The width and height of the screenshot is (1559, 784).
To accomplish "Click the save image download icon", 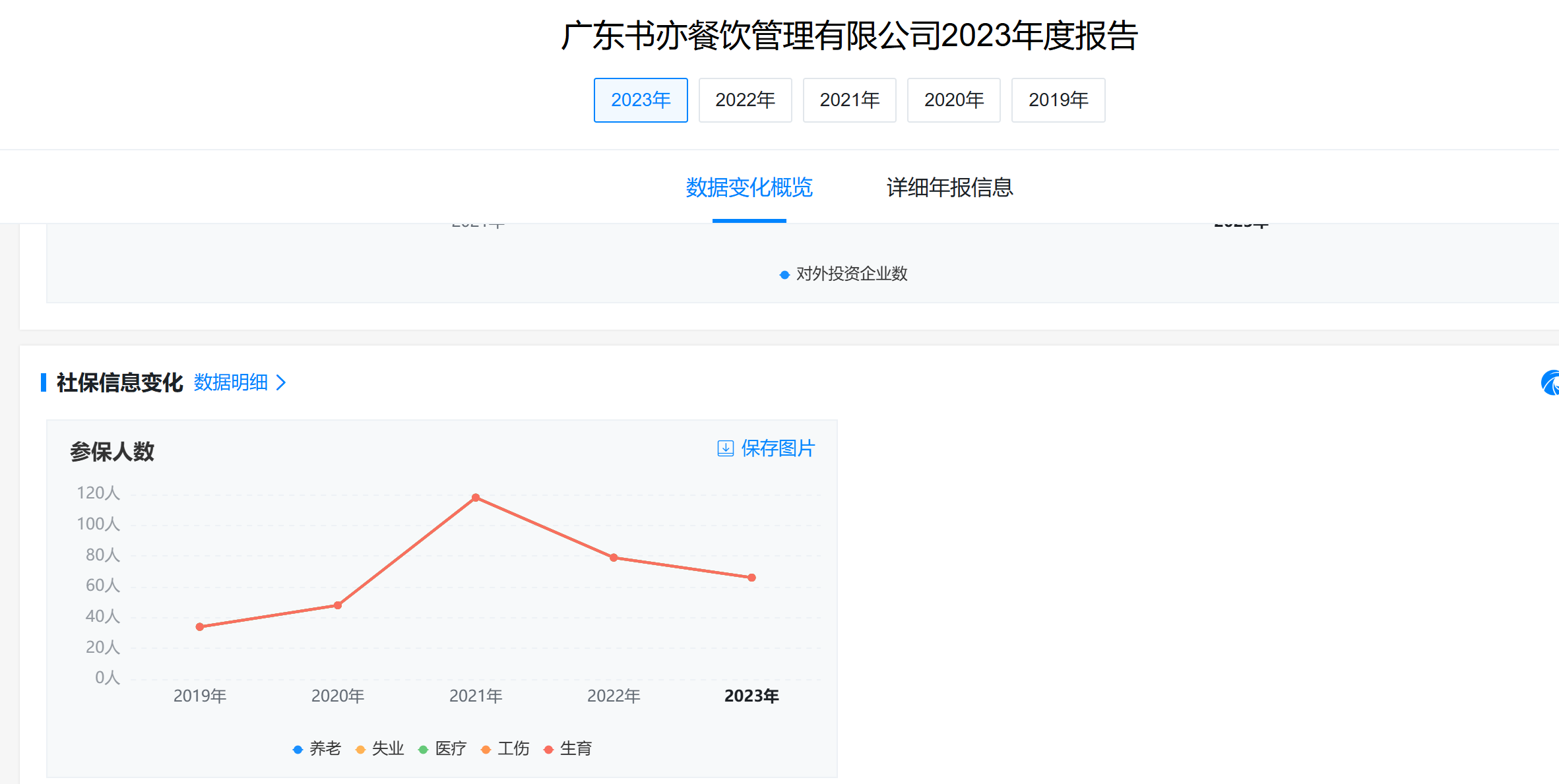I will (x=725, y=449).
